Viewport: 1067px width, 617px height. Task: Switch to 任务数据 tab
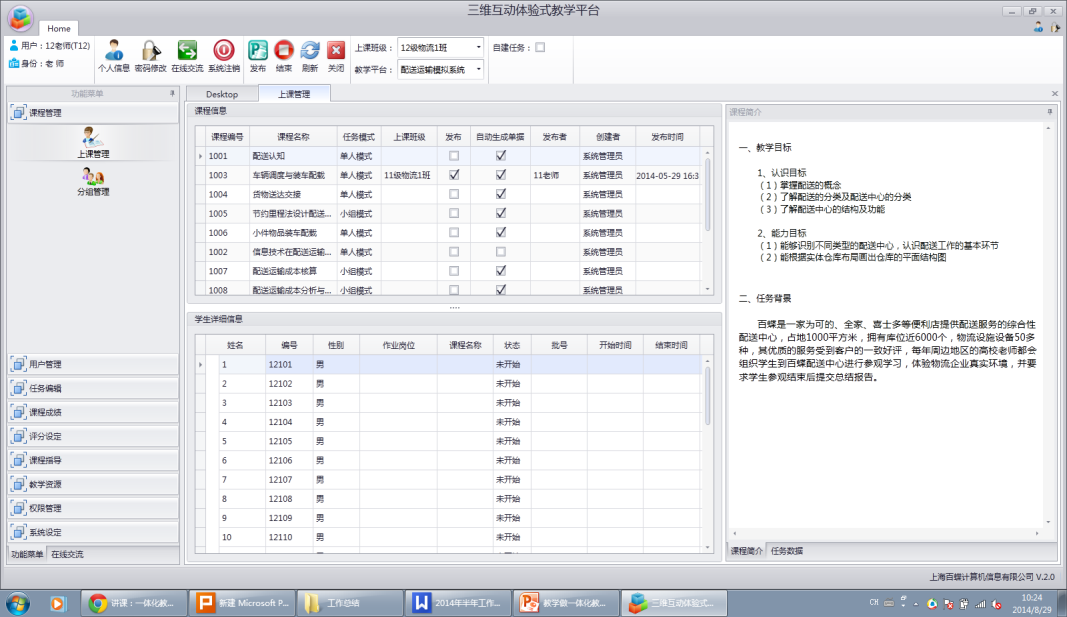coord(785,551)
